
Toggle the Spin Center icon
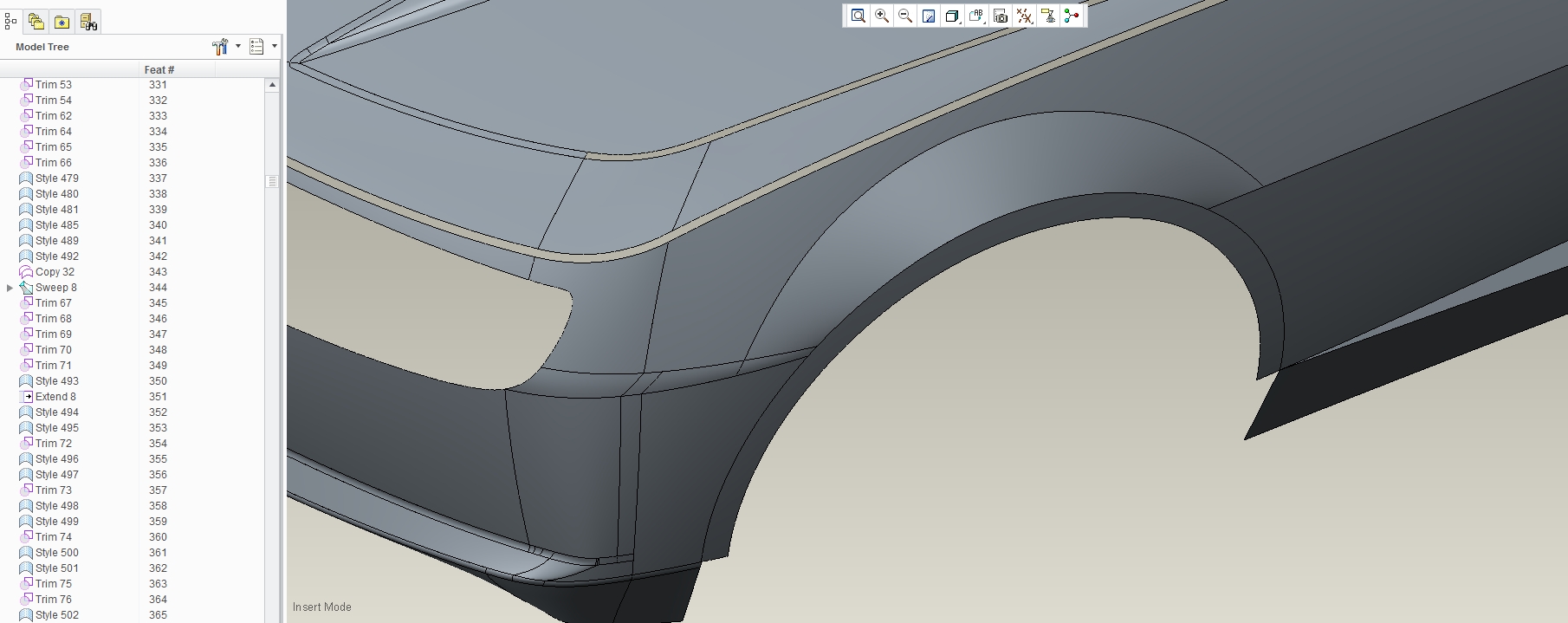[1072, 16]
